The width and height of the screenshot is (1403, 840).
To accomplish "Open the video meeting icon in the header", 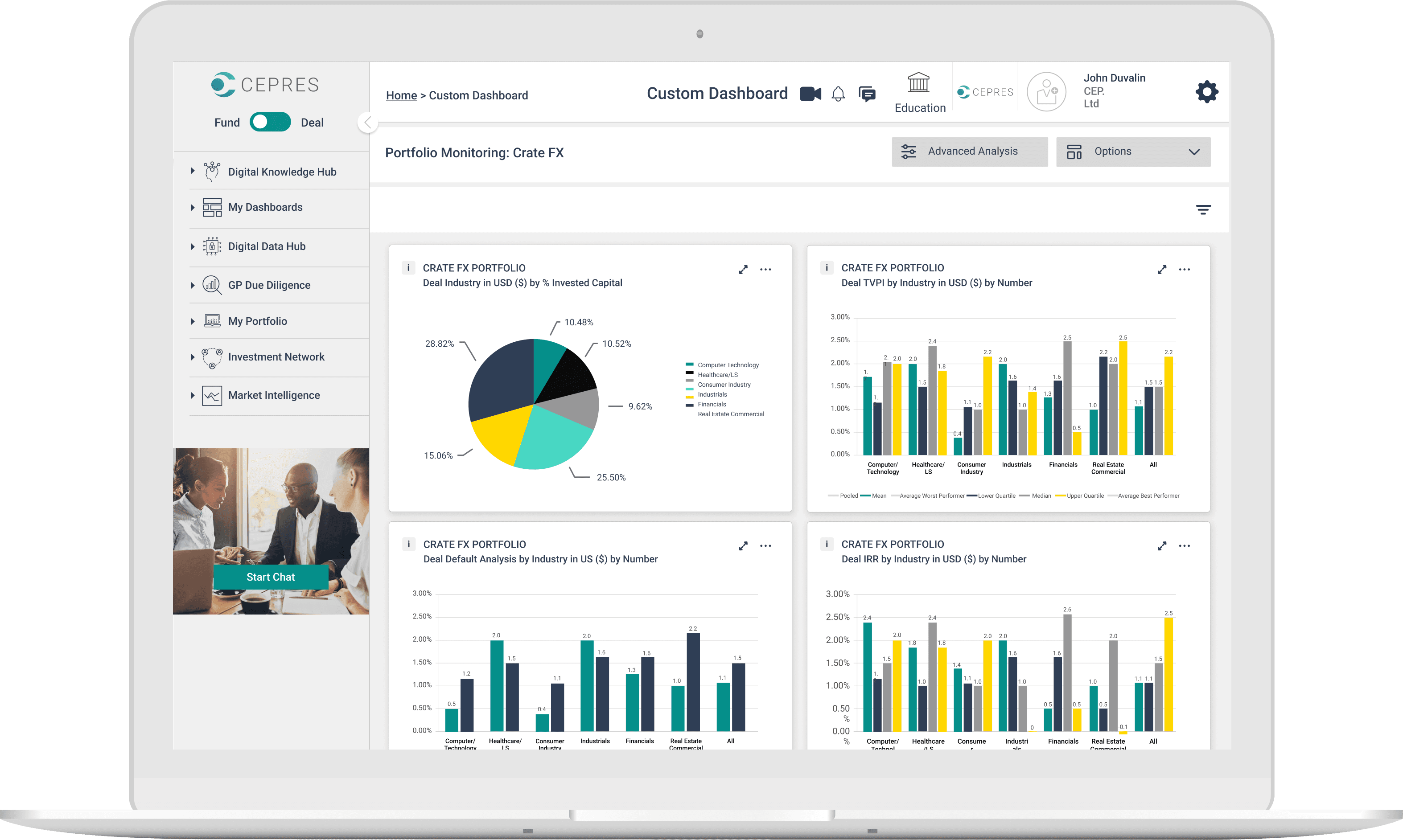I will coord(810,94).
